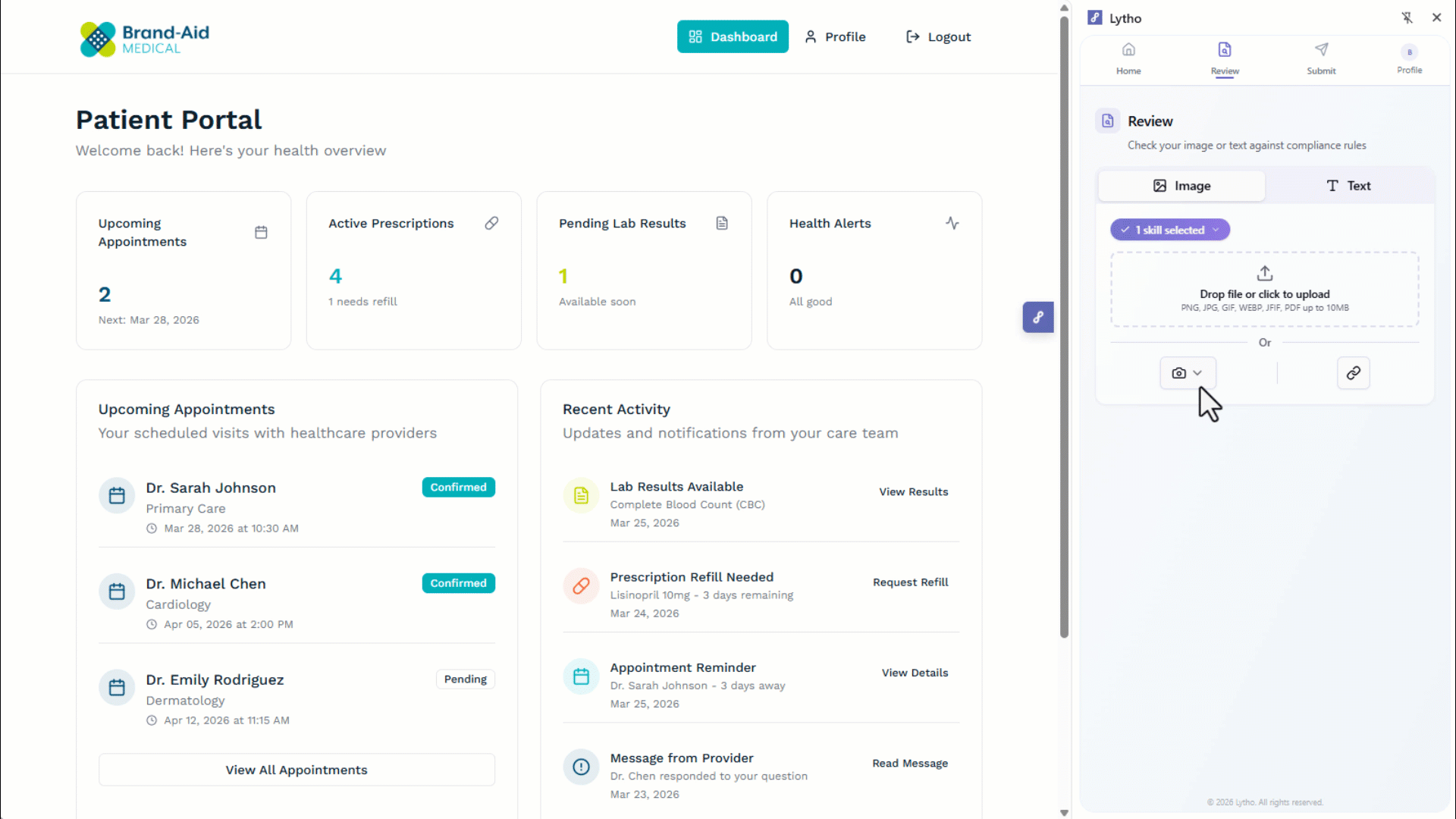1456x819 pixels.
Task: Click the page vertical scrollbar
Action: pos(1064,326)
